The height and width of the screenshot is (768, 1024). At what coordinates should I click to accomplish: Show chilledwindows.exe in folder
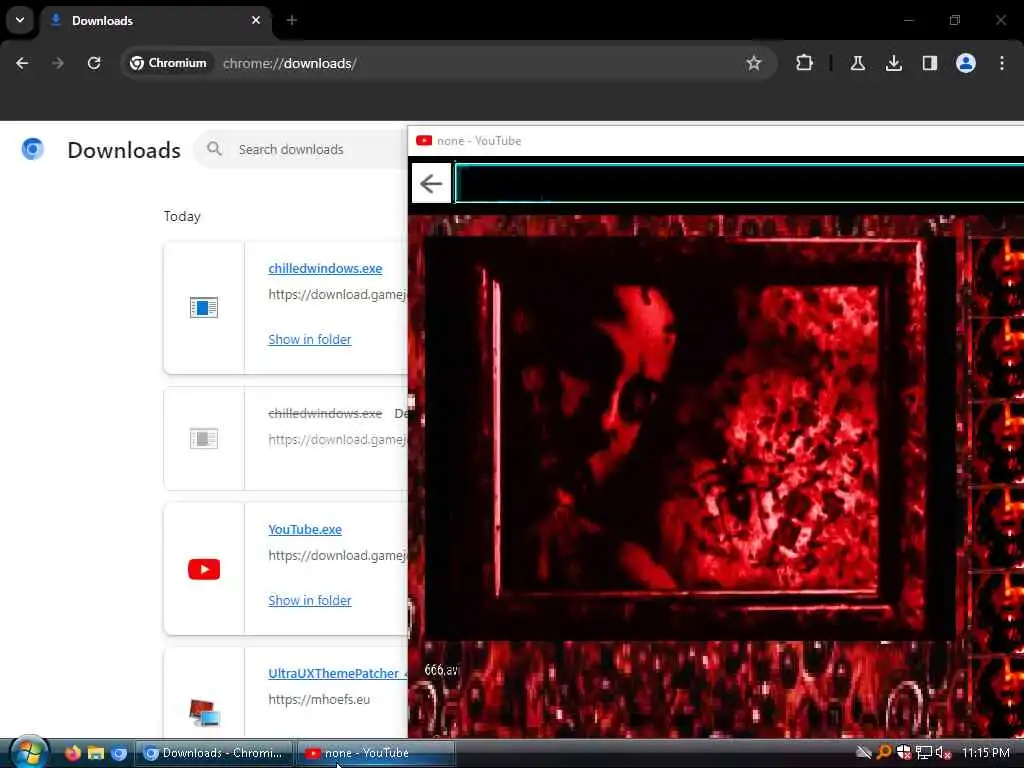(310, 340)
